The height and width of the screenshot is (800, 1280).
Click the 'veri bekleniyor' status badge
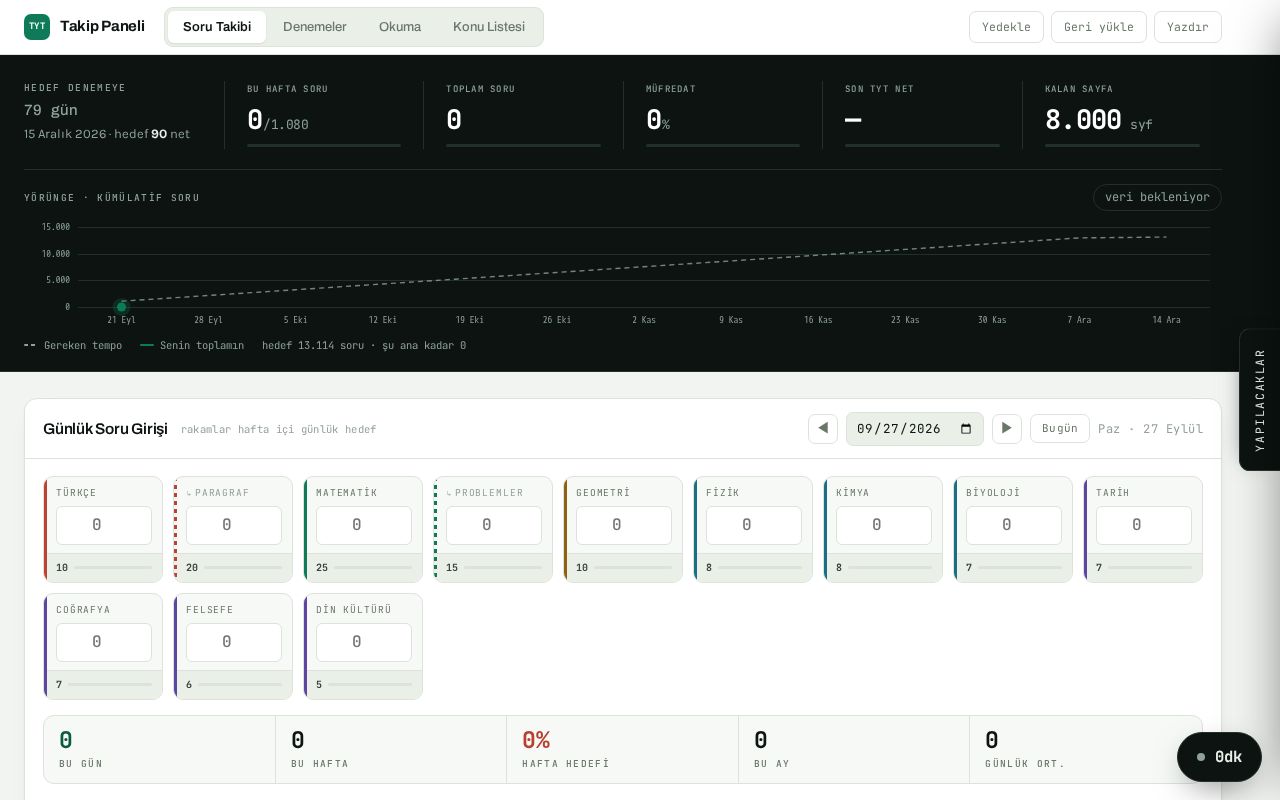tap(1157, 197)
